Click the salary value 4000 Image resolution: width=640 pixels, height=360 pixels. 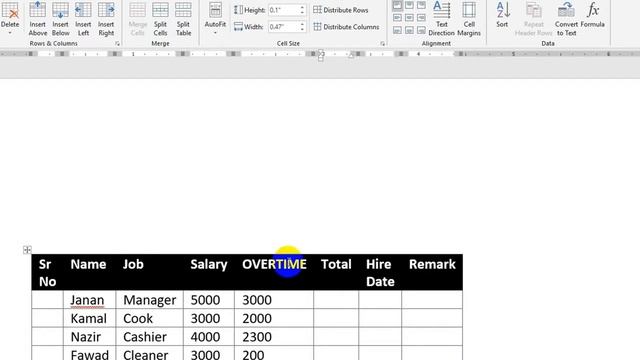(205, 337)
